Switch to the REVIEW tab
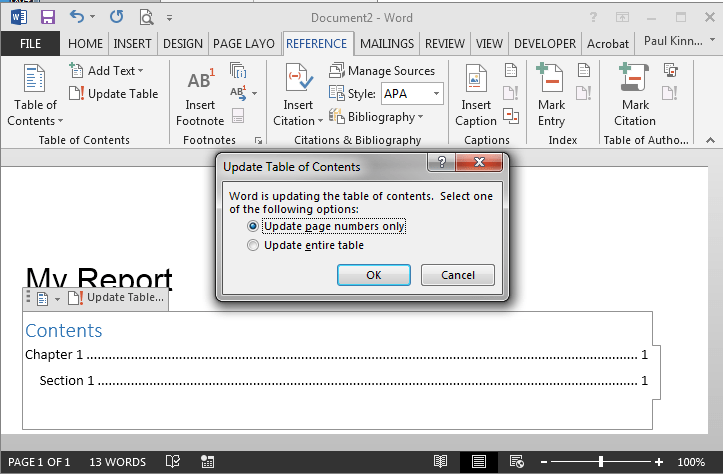 pyautogui.click(x=444, y=44)
